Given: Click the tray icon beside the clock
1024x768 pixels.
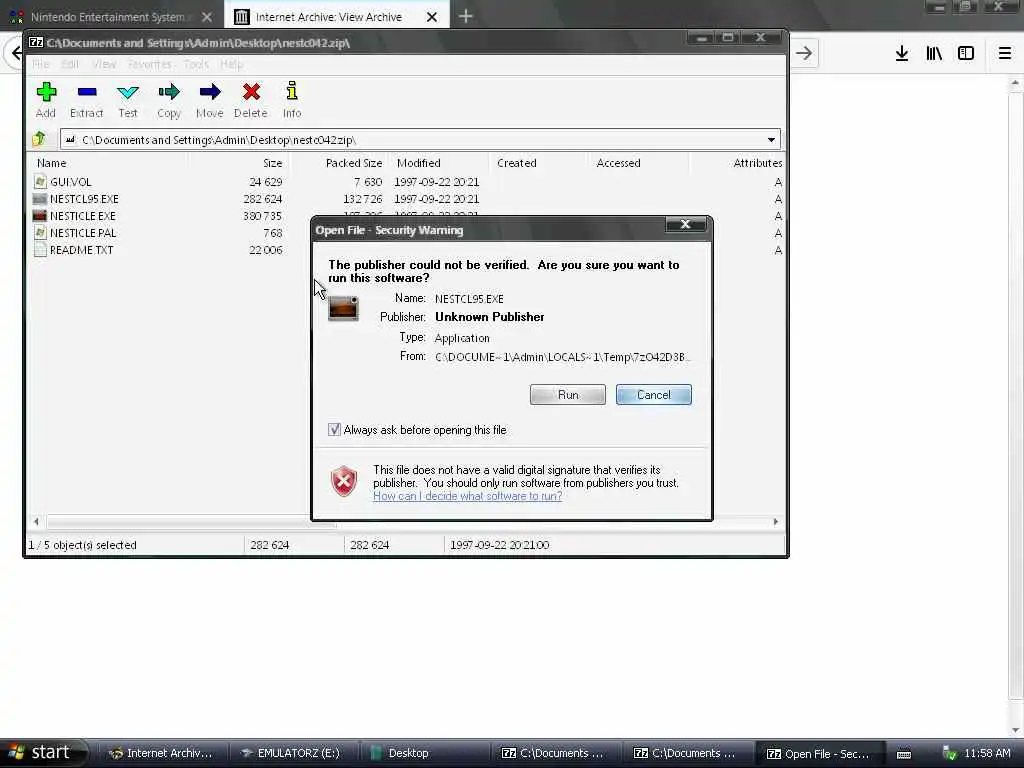Looking at the screenshot, I should [x=950, y=754].
